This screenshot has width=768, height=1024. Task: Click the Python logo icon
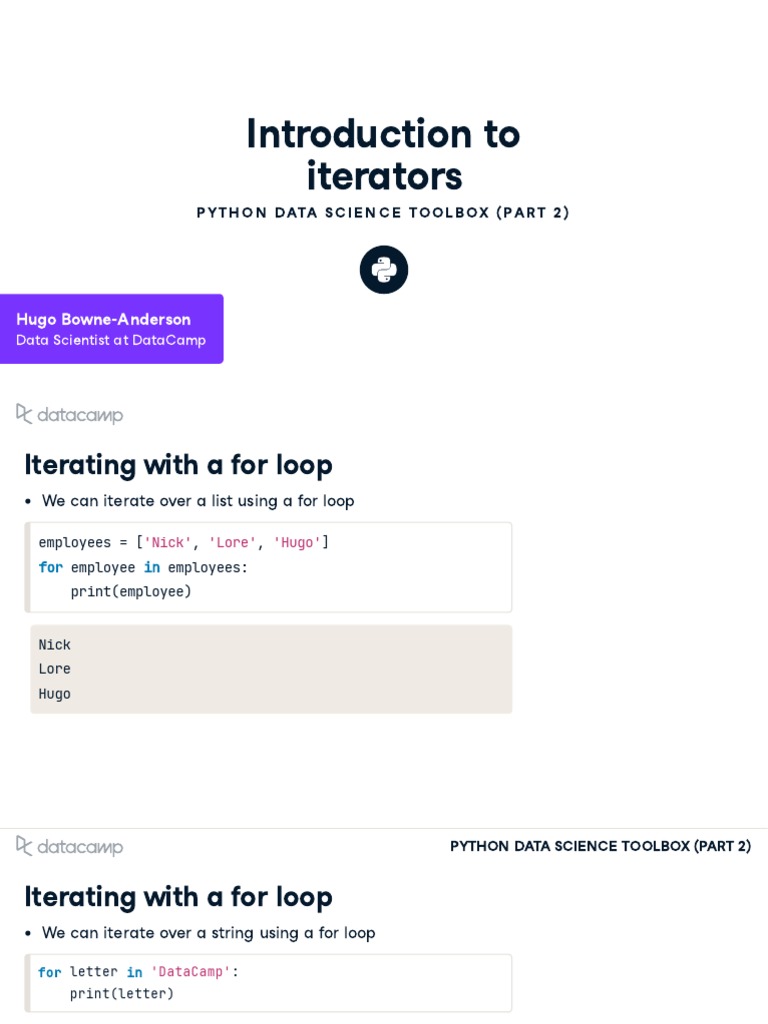coord(384,270)
